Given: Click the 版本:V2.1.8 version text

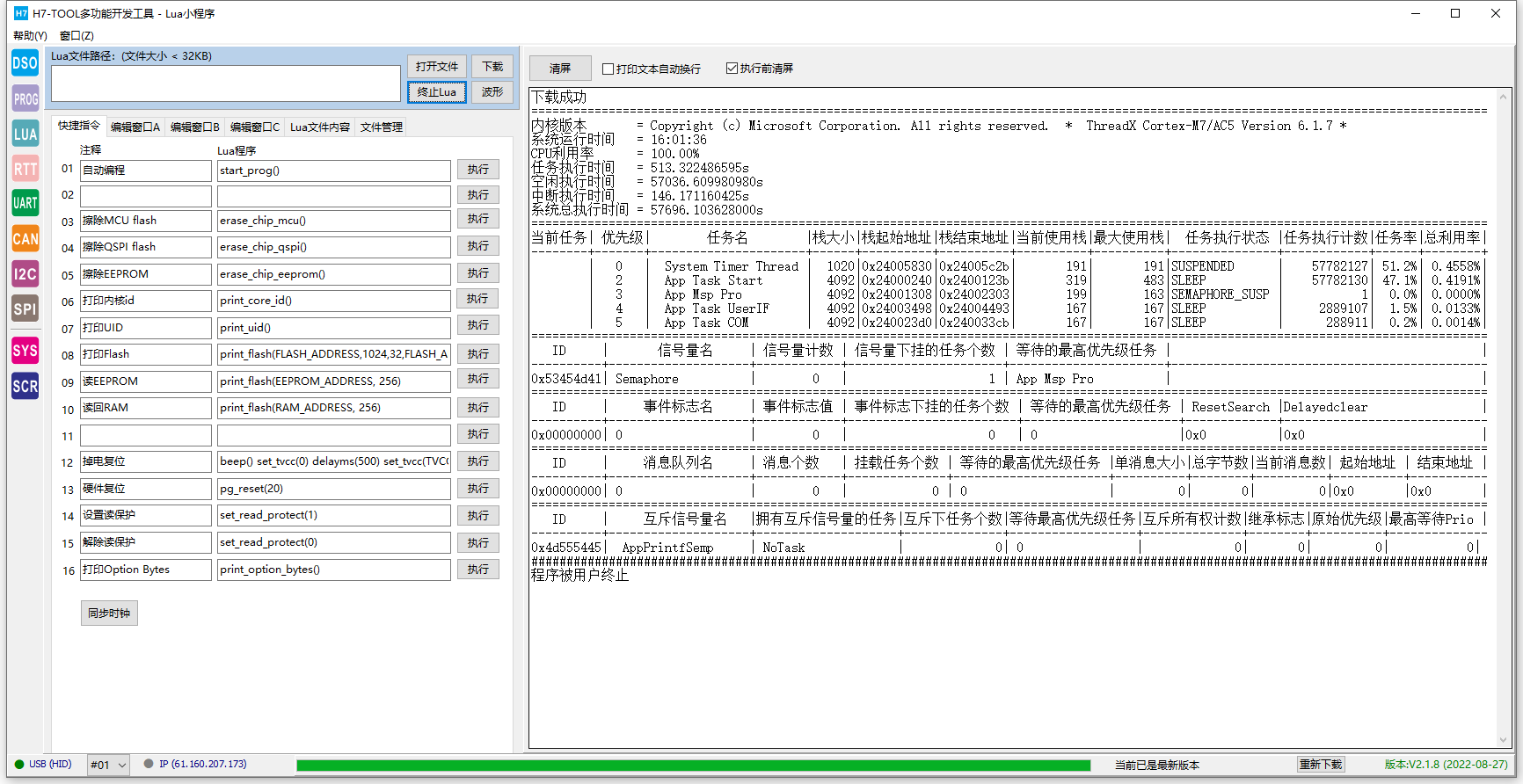Looking at the screenshot, I should point(1446,765).
